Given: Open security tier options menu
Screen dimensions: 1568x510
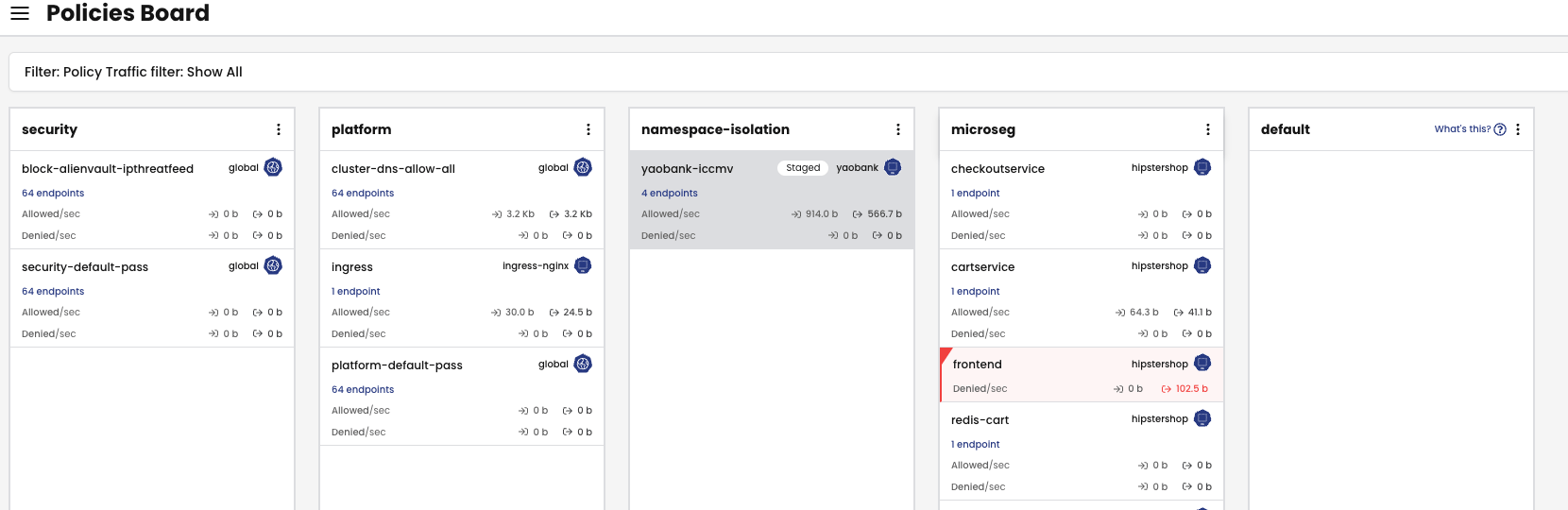Looking at the screenshot, I should pyautogui.click(x=279, y=129).
